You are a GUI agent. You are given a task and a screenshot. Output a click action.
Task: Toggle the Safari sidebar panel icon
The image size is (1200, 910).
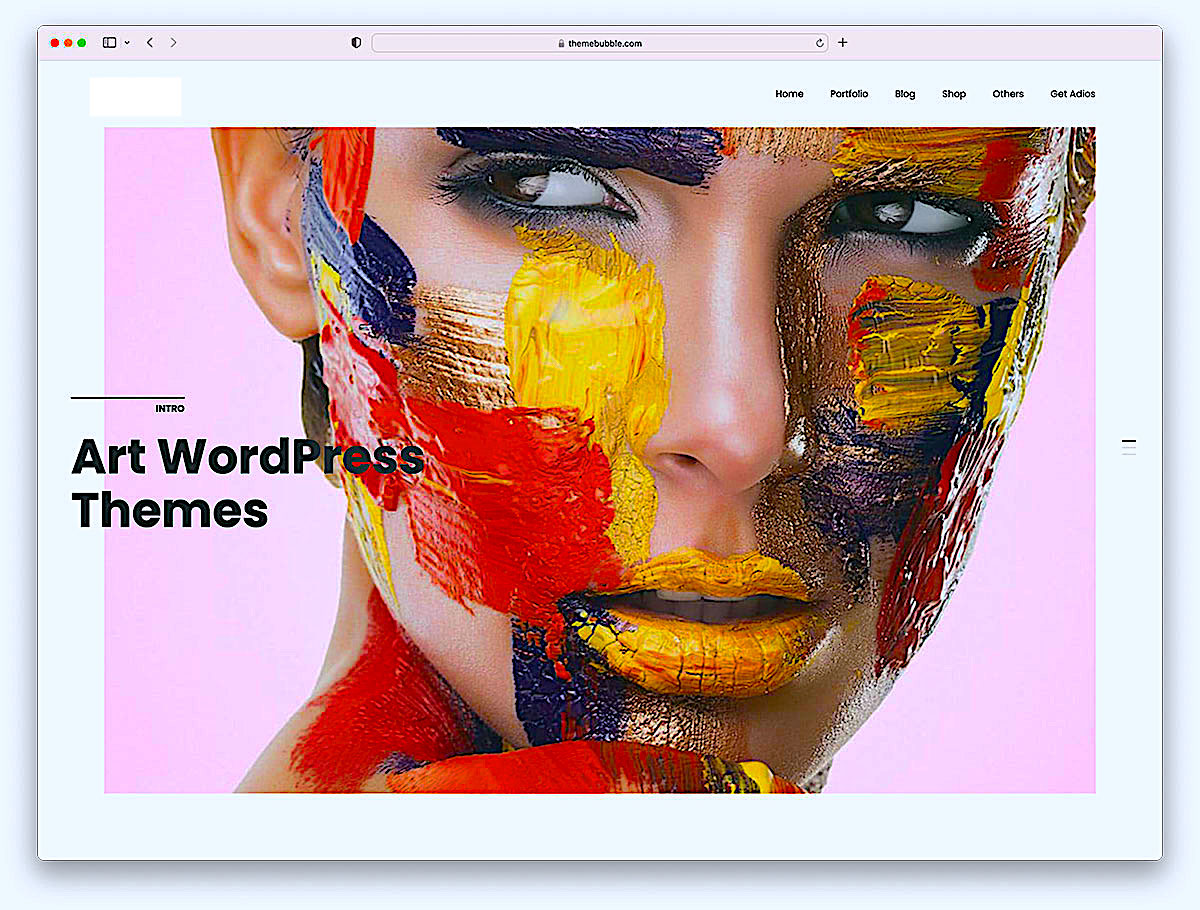tap(109, 43)
